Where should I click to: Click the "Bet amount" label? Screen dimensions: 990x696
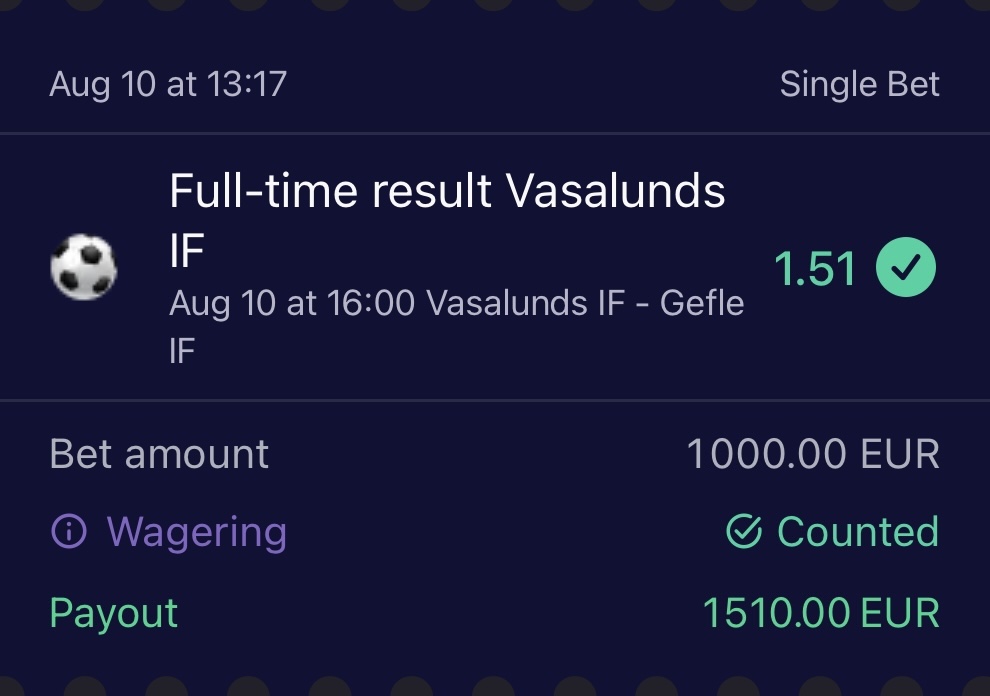[159, 455]
